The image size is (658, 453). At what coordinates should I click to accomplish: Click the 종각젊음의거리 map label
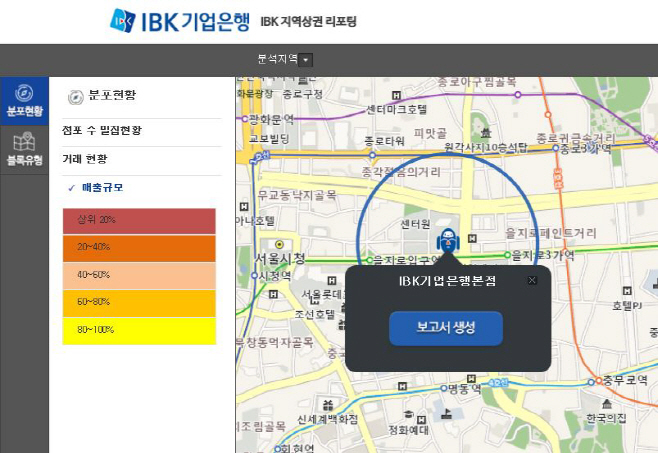pos(401,171)
